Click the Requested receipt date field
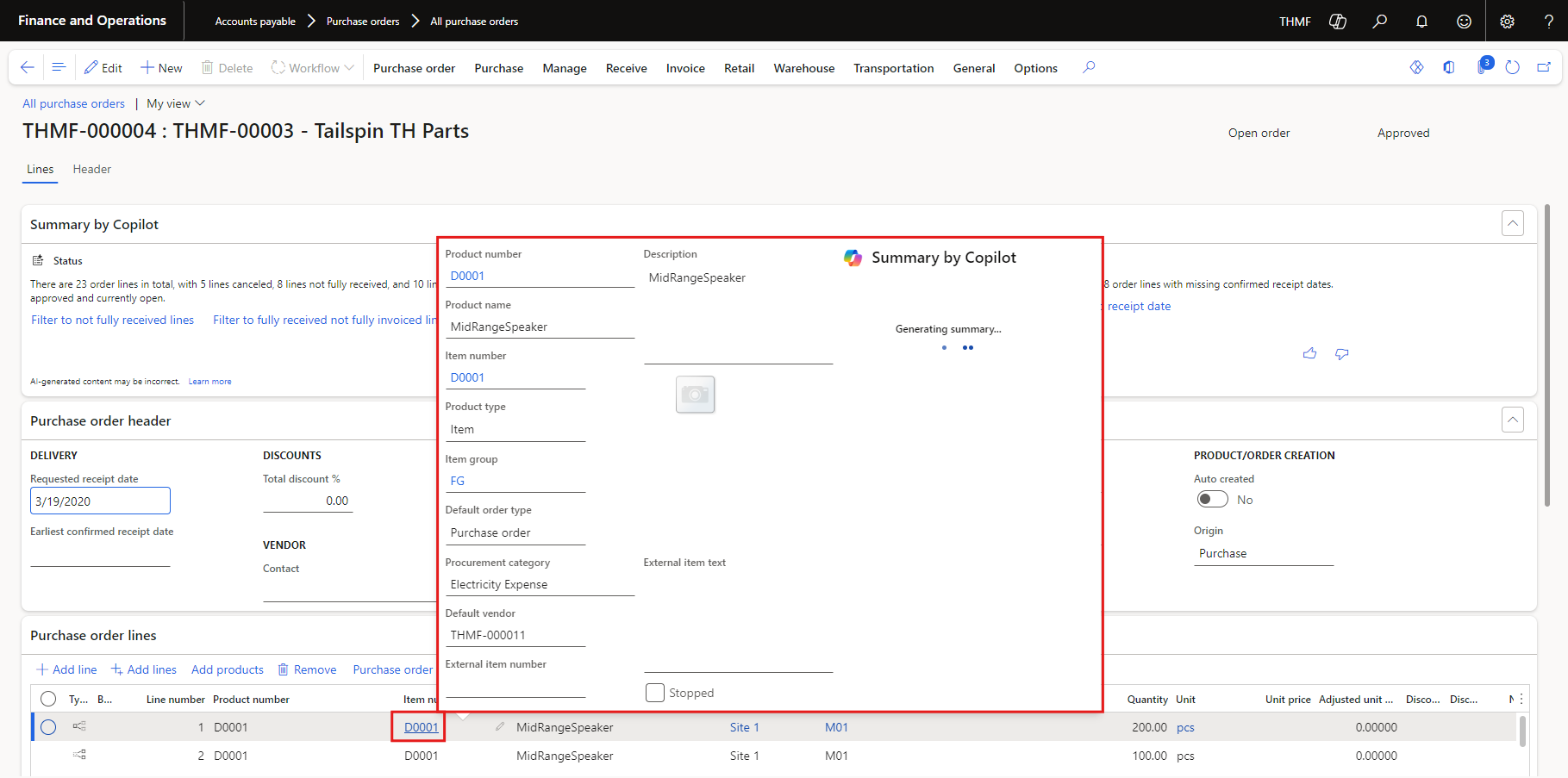Image resolution: width=1568 pixels, height=778 pixels. pos(100,501)
